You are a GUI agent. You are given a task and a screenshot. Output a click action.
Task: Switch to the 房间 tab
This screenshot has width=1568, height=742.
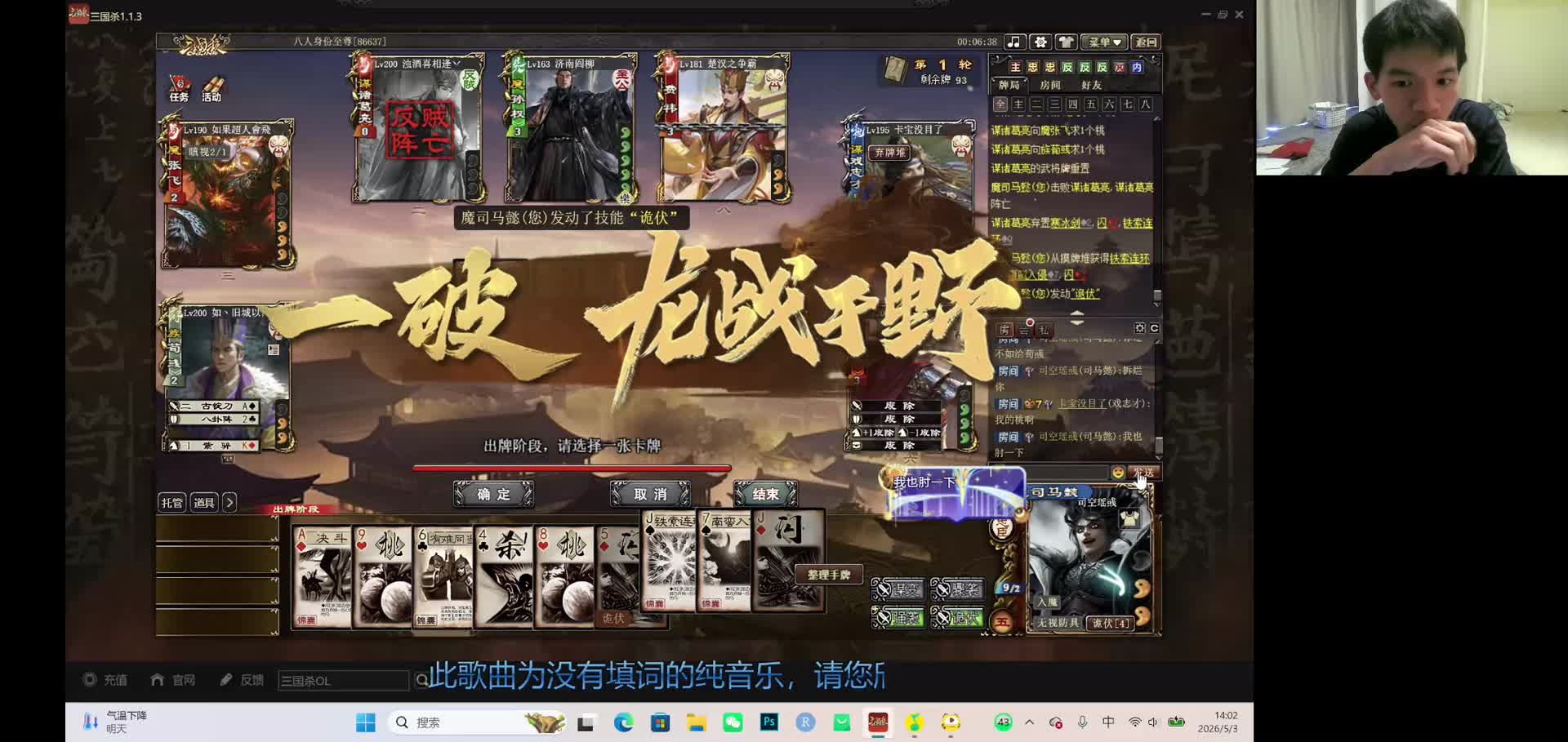tap(1050, 85)
